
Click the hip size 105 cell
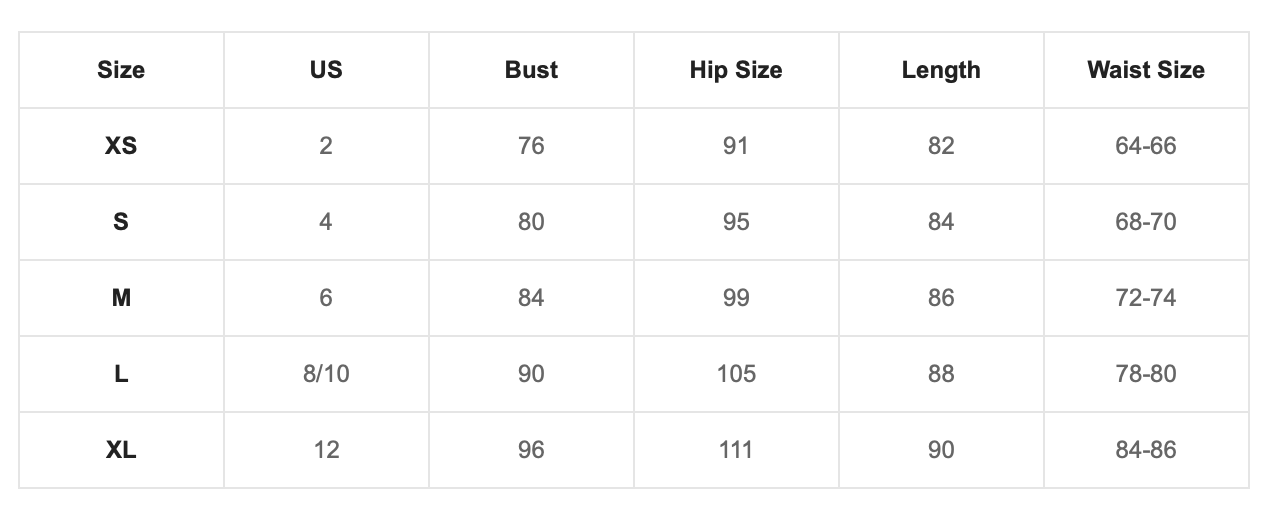[736, 374]
